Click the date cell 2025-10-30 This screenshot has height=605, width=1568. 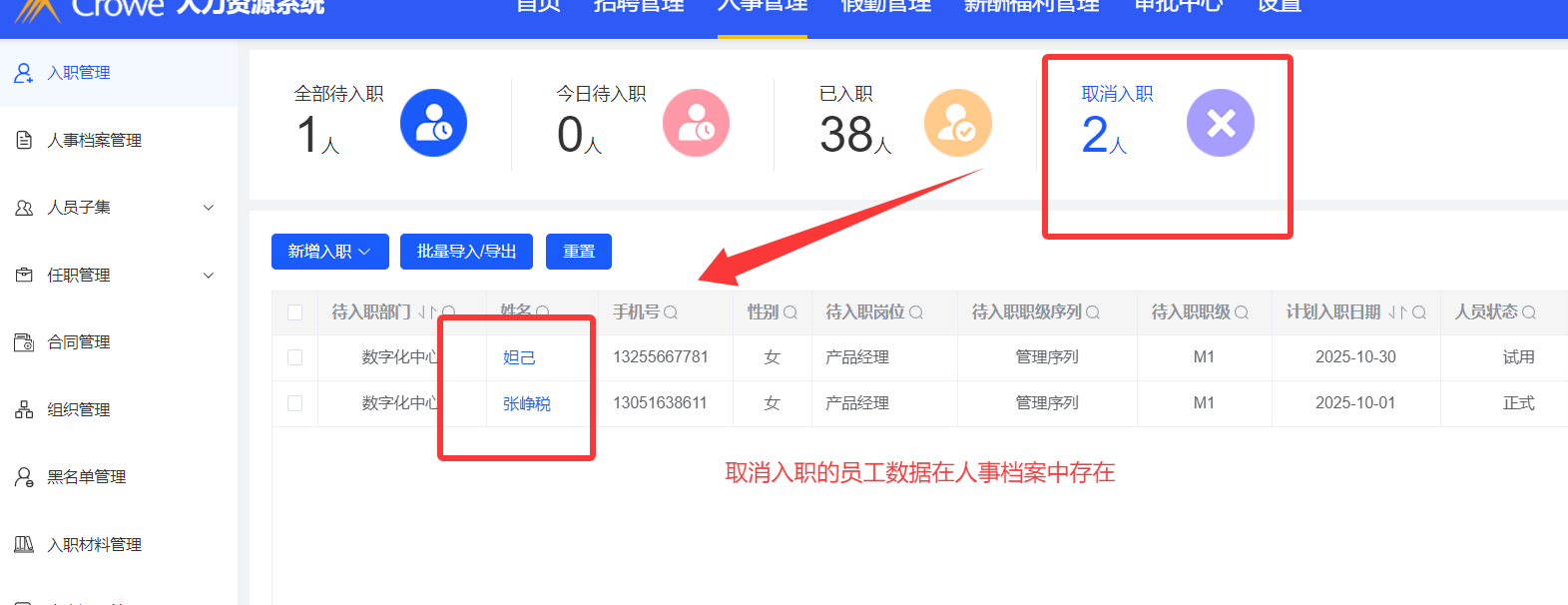(1355, 357)
